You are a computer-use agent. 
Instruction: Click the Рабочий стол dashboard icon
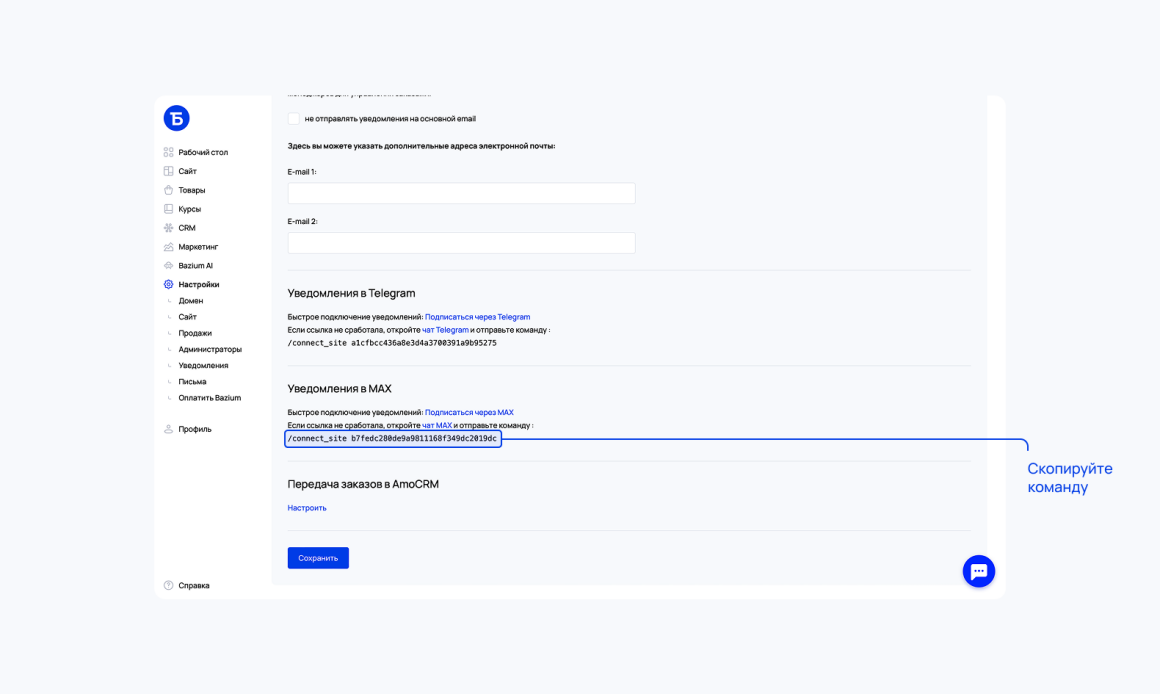coord(169,152)
